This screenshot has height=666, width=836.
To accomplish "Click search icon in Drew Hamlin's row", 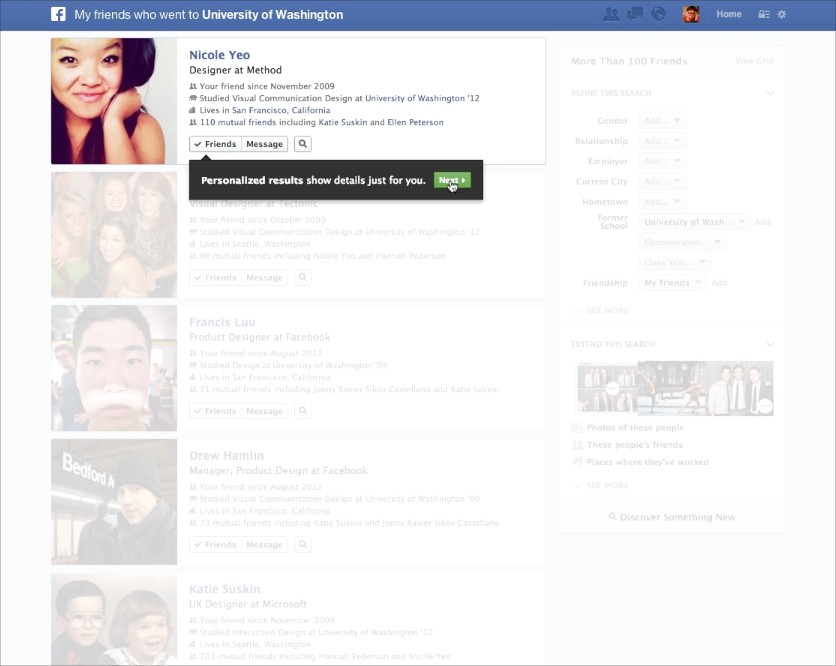I will point(303,544).
